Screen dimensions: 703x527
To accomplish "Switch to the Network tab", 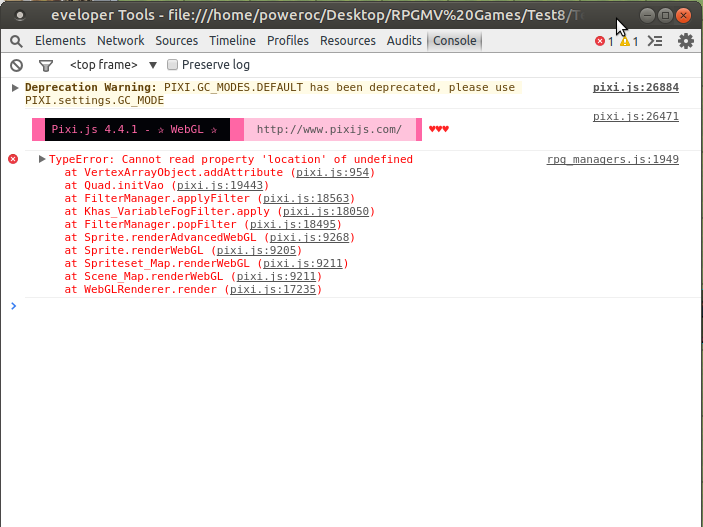I will [x=120, y=41].
